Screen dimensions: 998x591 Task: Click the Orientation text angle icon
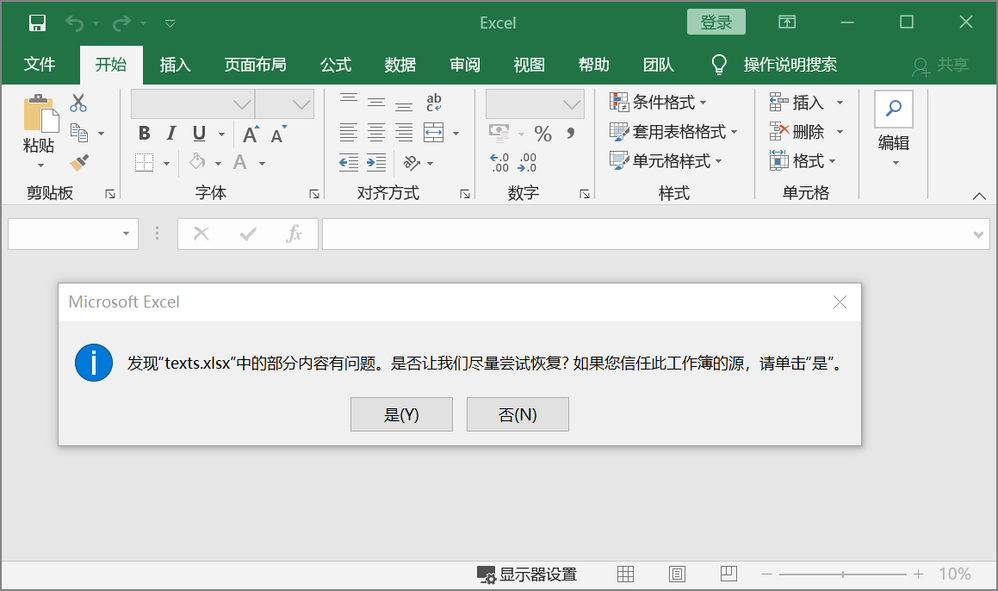[x=412, y=163]
